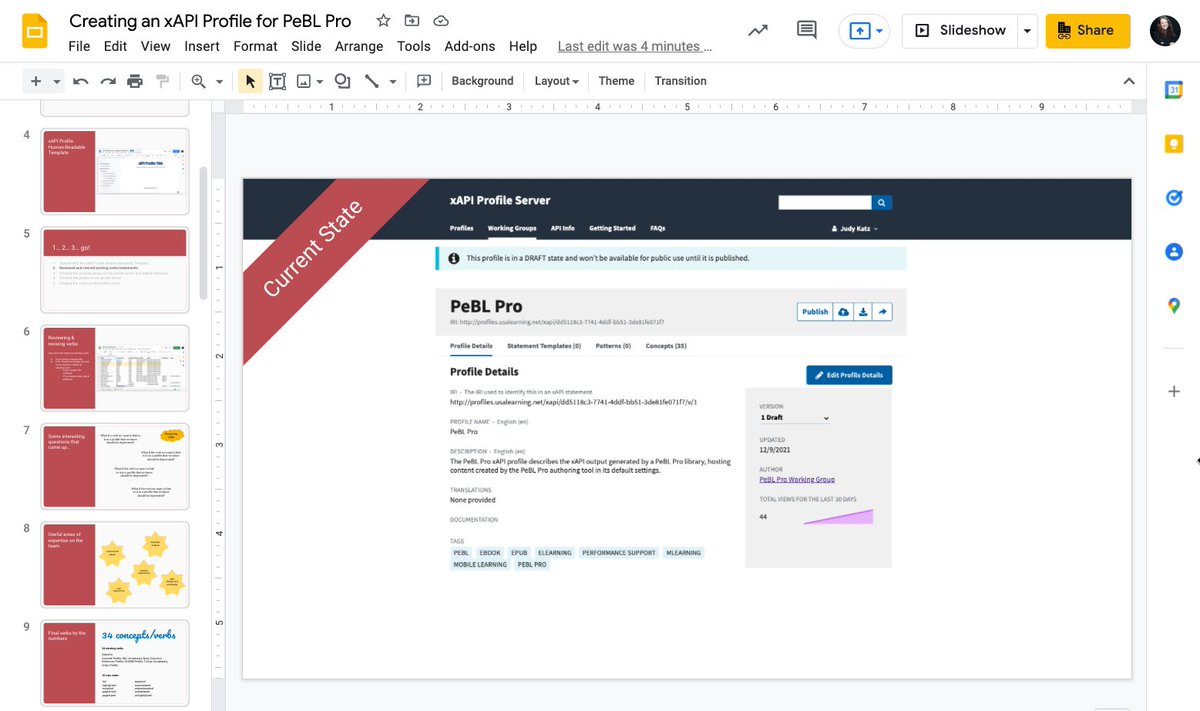Screen dimensions: 1200x711
Task: Open Contacts side panel
Action: [x=1174, y=252]
